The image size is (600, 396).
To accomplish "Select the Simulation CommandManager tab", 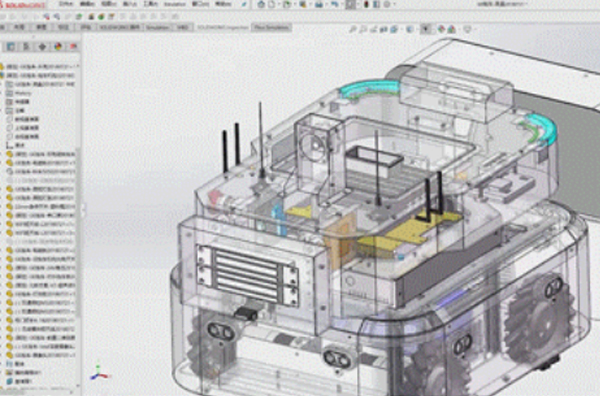I will click(x=158, y=28).
